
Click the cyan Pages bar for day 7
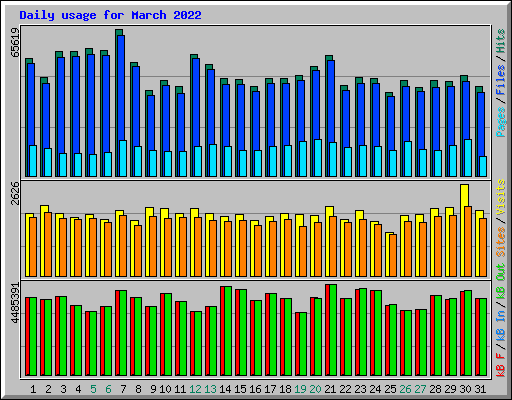coord(123,158)
